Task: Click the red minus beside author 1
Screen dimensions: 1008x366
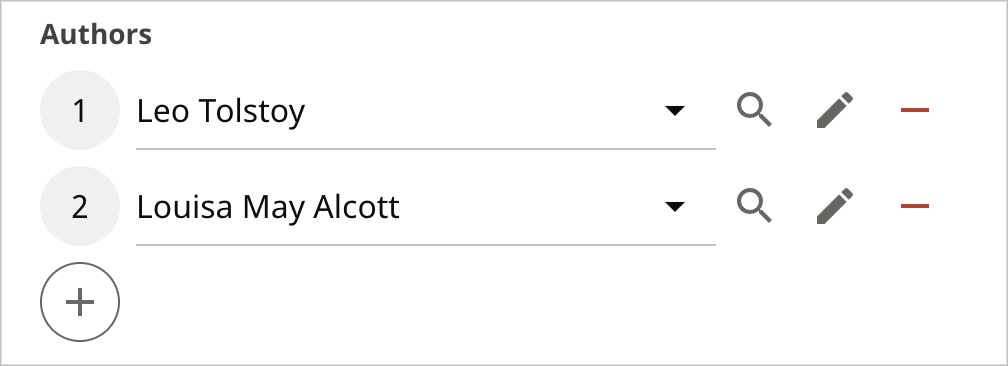Action: tap(915, 110)
